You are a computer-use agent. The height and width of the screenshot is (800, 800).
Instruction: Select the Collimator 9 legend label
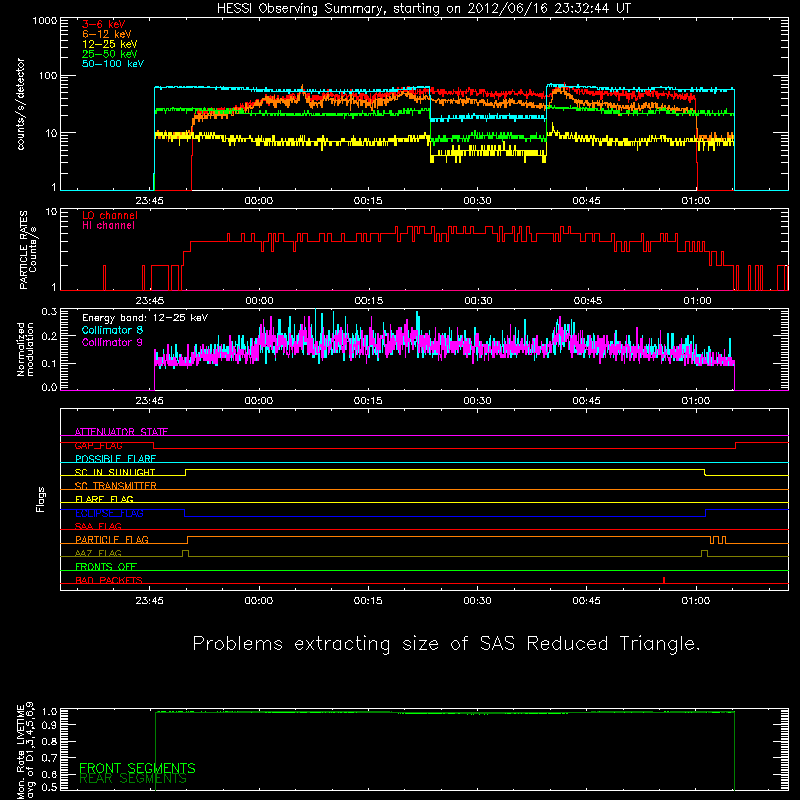point(112,342)
